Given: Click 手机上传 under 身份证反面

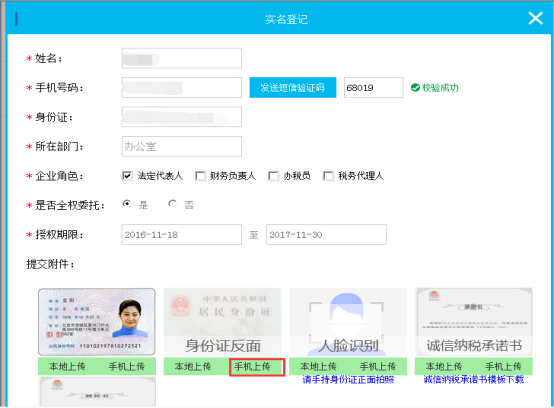Looking at the screenshot, I should [257, 367].
